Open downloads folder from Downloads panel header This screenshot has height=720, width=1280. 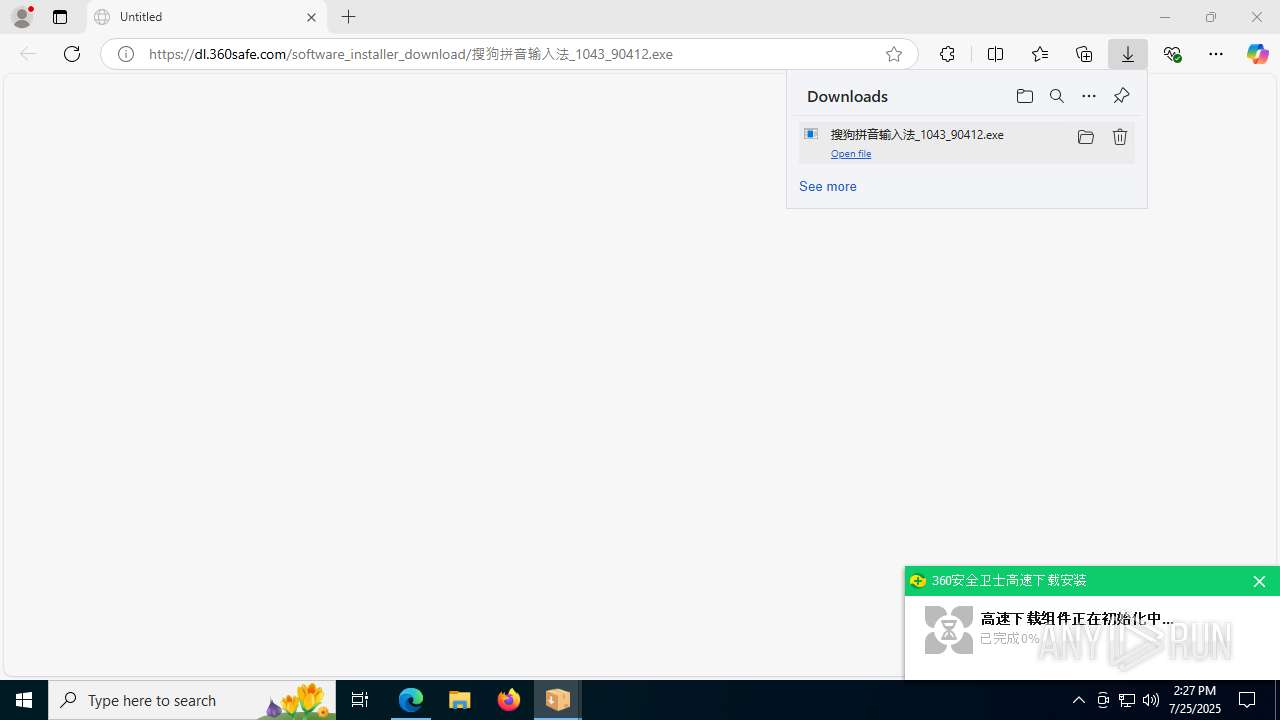pos(1025,96)
